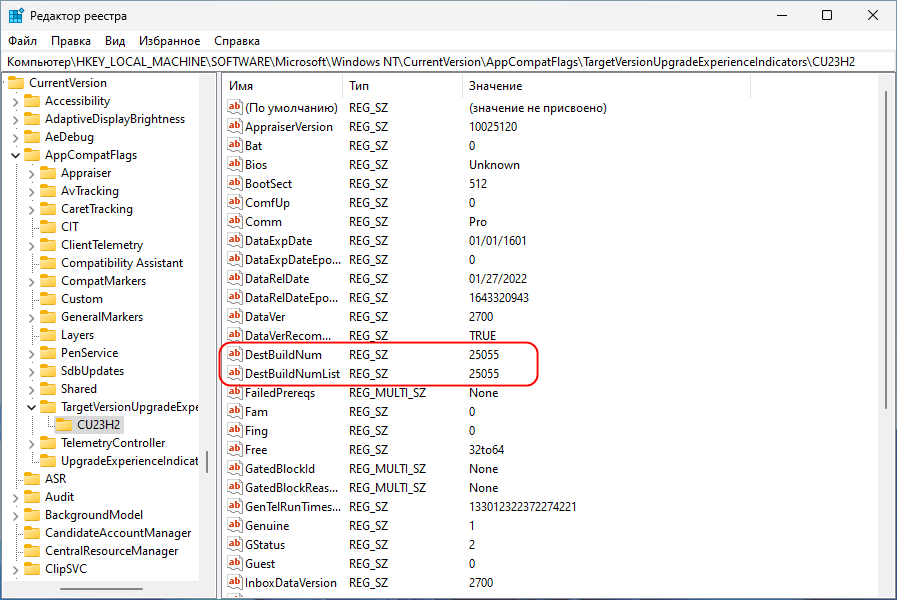Click the 133012322372274221 value data
This screenshot has width=897, height=600.
[522, 506]
